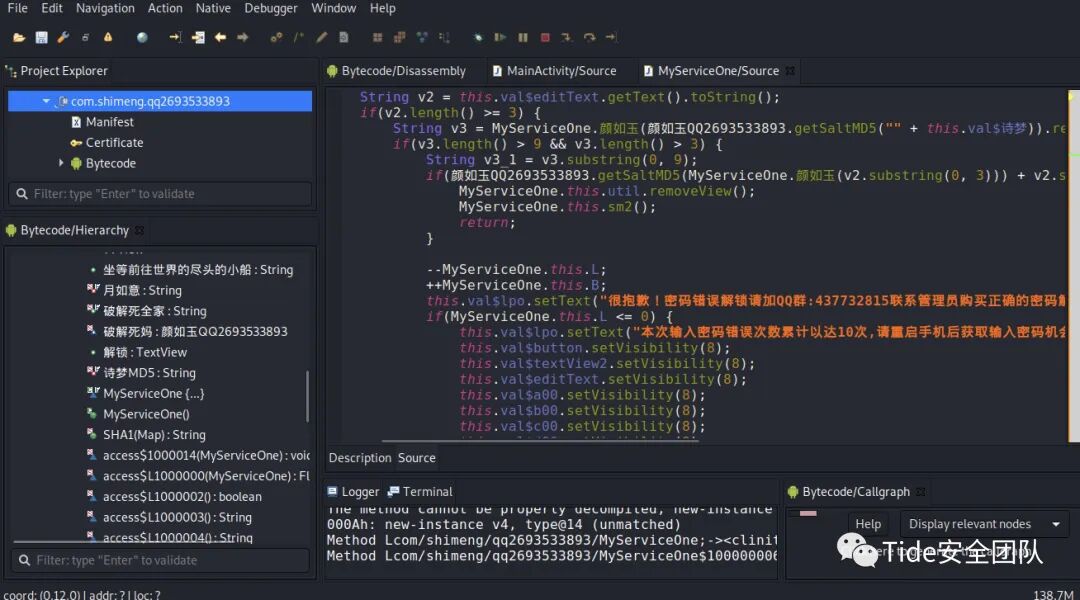Open the File menu
Screen dimensions: 1080x600
point(18,8)
